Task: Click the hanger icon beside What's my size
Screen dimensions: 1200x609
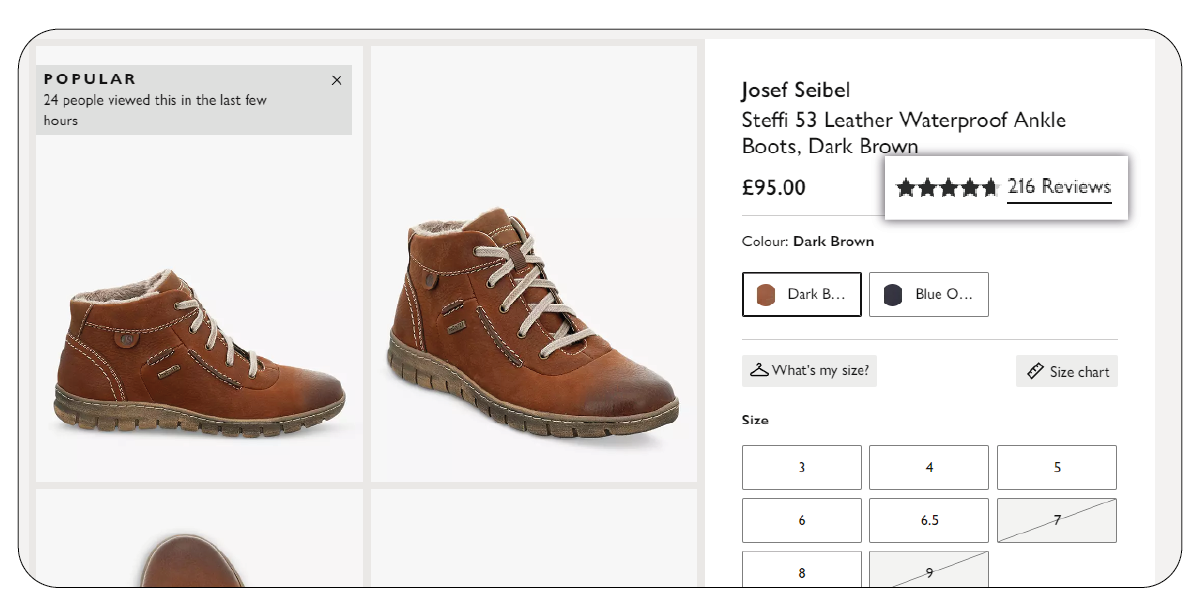Action: click(759, 370)
